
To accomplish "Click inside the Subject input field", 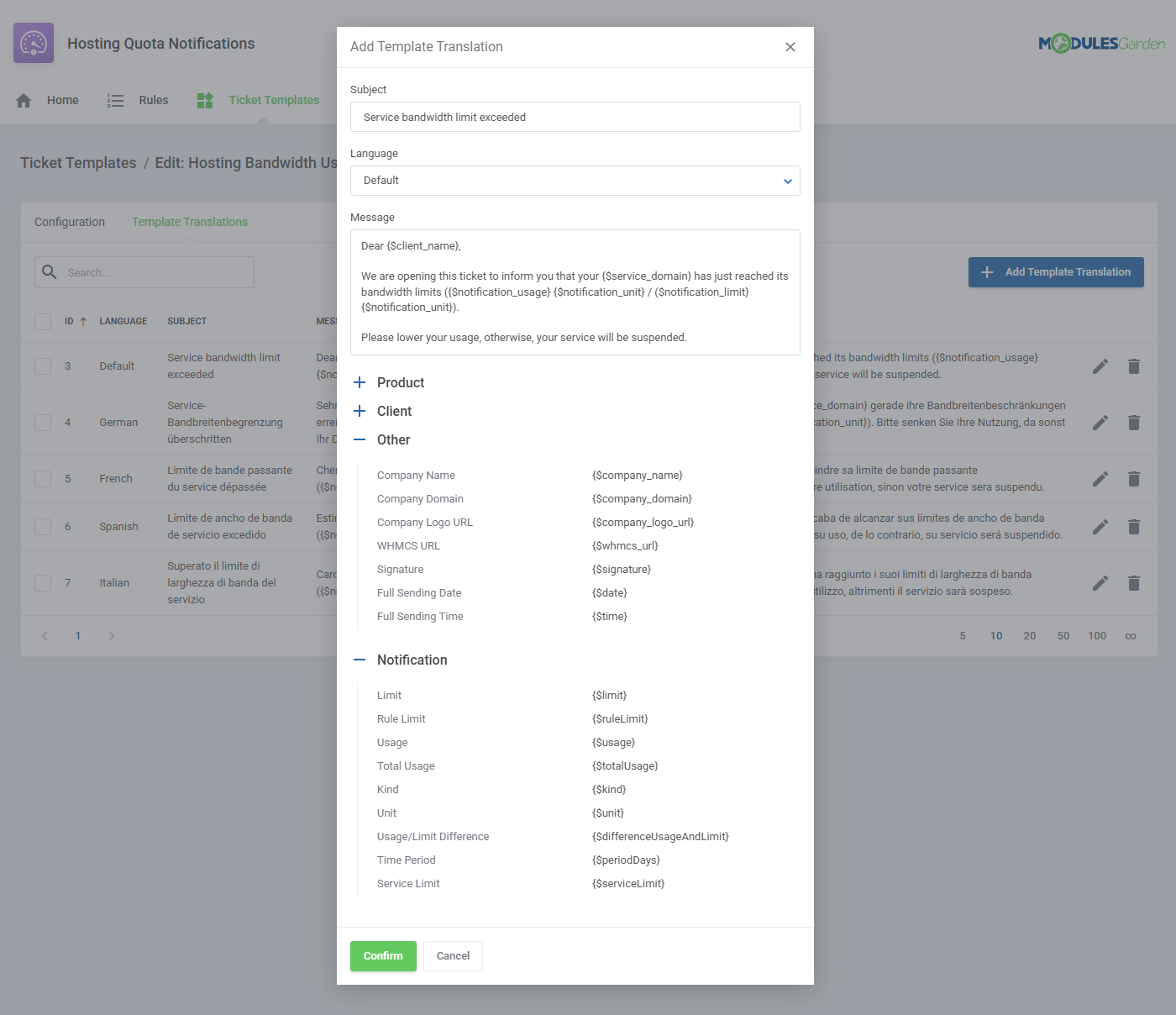I will [x=575, y=117].
